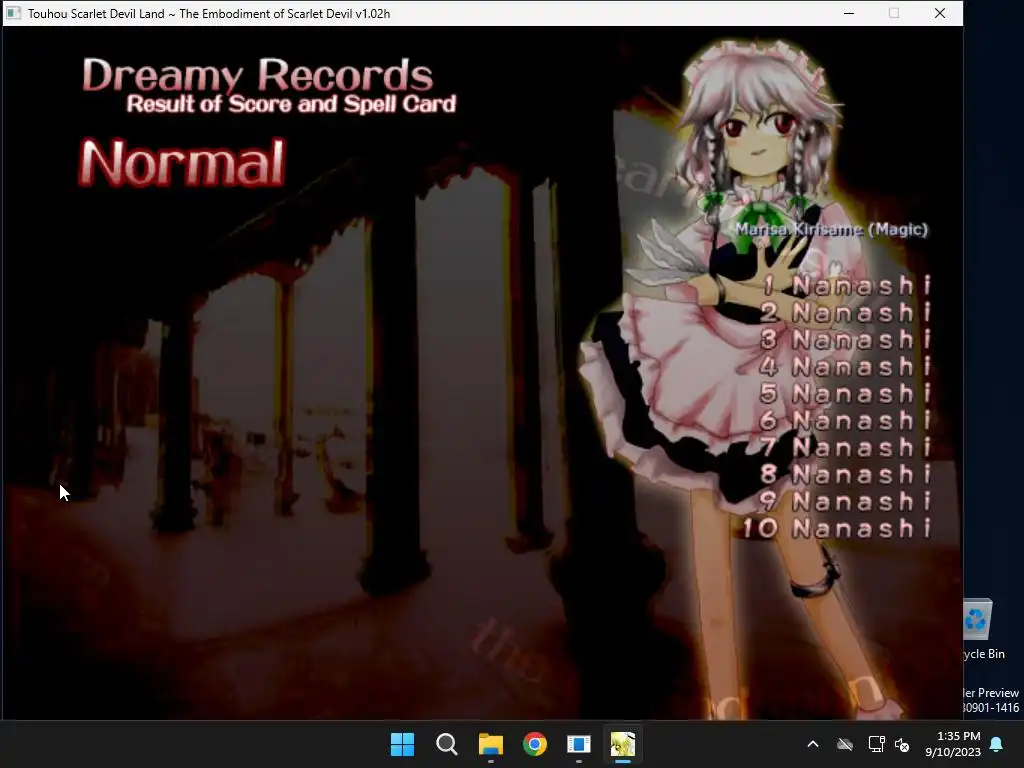This screenshot has height=768, width=1024.
Task: Open File Explorer from taskbar
Action: coord(490,744)
